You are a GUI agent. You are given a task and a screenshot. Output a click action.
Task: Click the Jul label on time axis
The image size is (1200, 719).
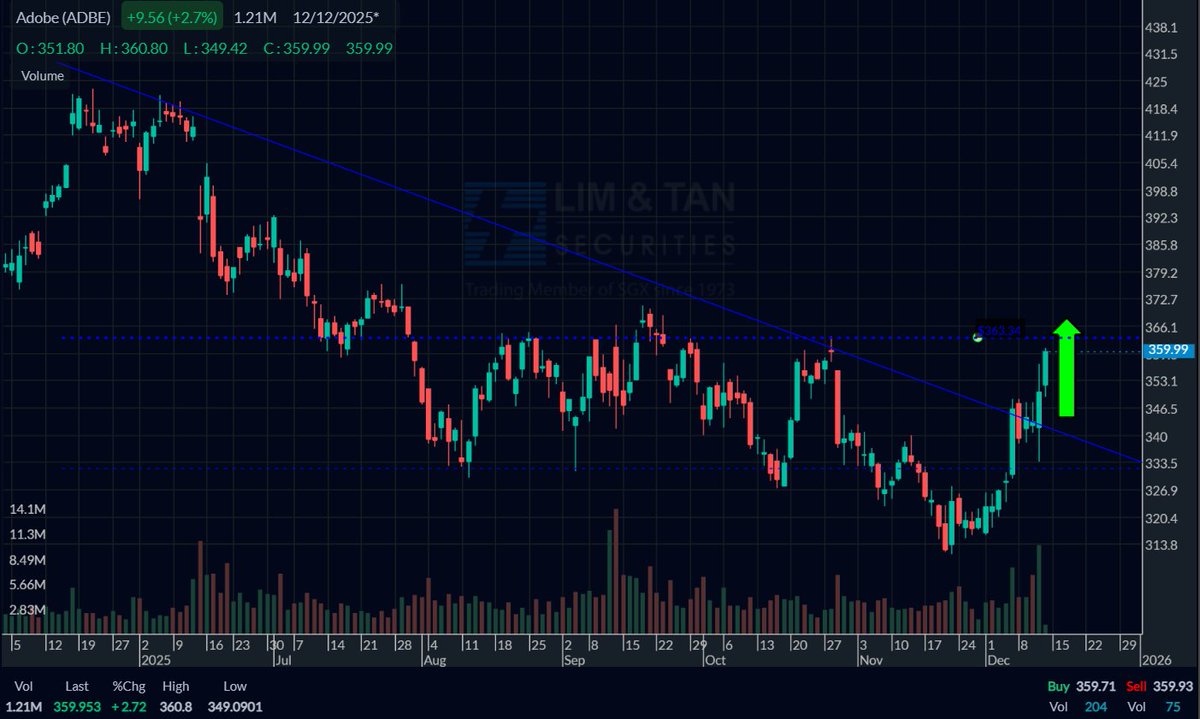pos(283,661)
